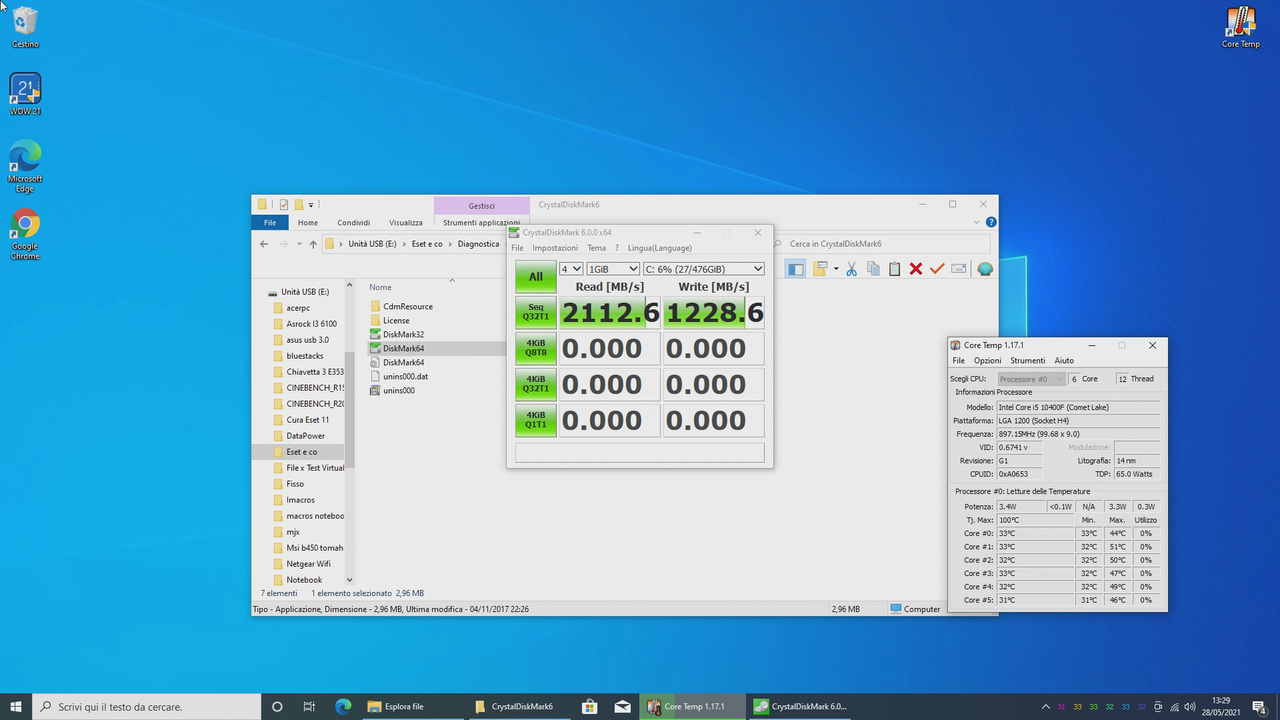Switch to Core Temp 1.17.1 taskbar button
Screen dimensions: 1280x720
[693, 706]
